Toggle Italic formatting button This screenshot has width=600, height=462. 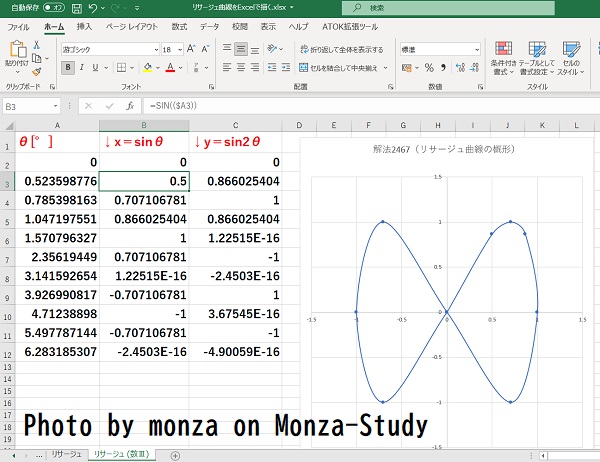tap(82, 68)
